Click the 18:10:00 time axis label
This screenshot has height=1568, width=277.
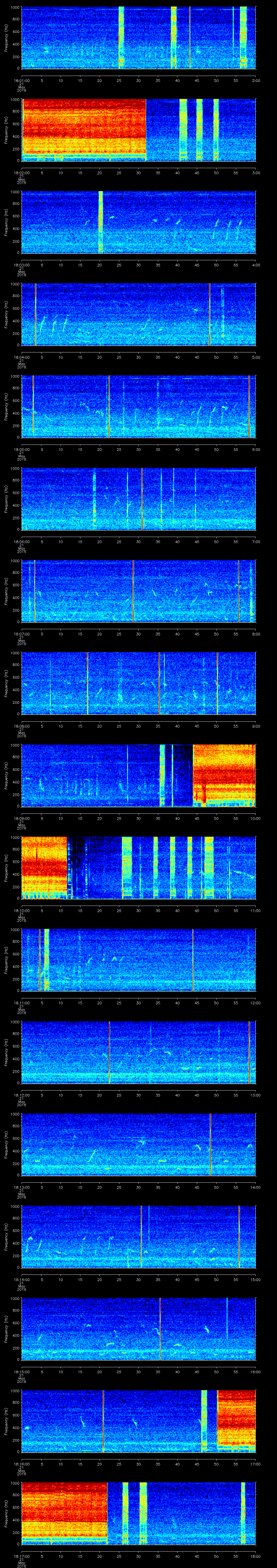click(x=22, y=910)
